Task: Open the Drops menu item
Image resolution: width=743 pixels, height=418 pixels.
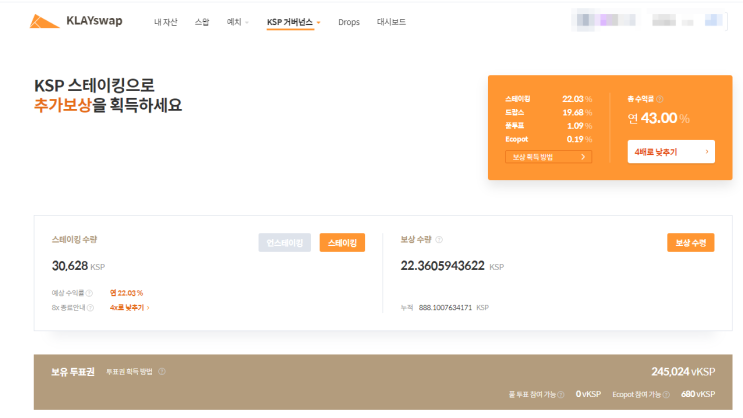Action: click(x=349, y=22)
